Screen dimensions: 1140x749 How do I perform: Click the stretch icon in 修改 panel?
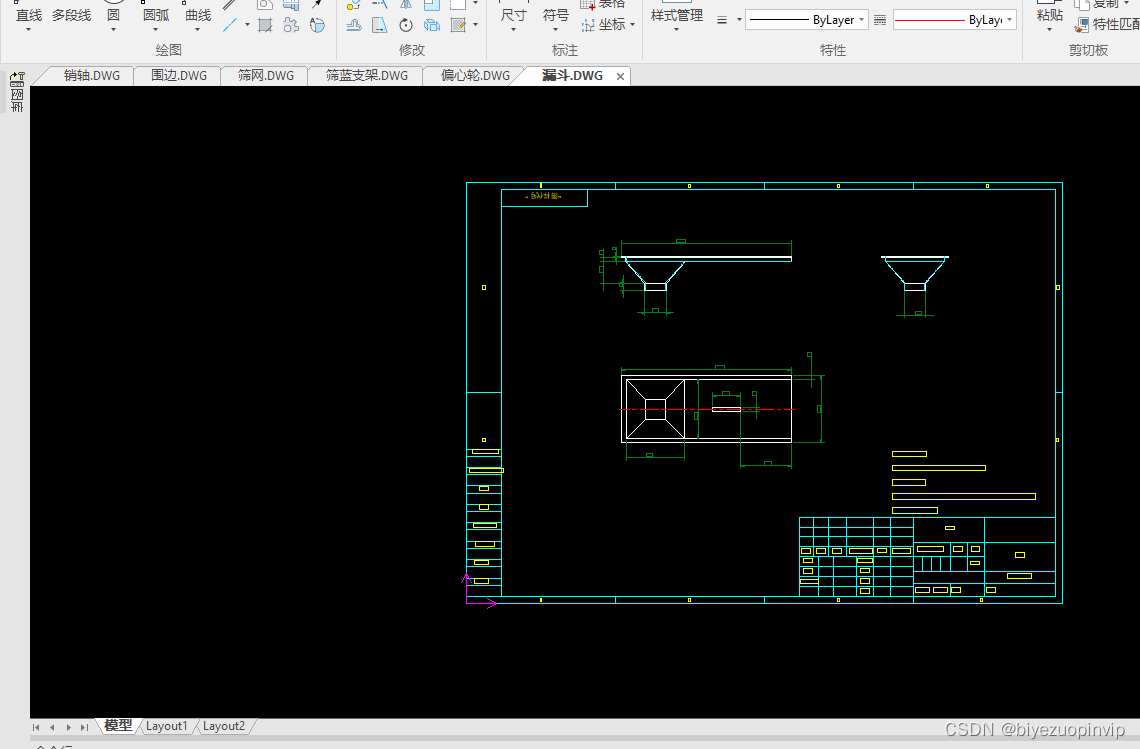click(380, 25)
